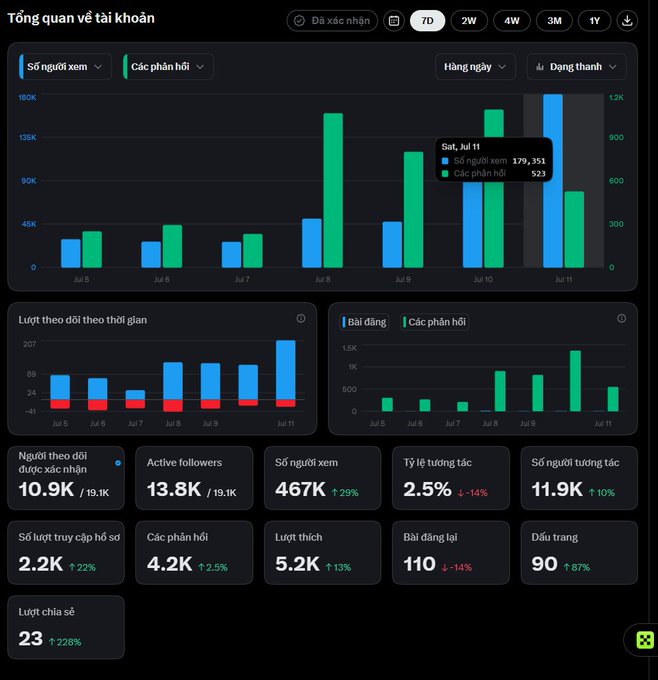Click the 179,351 value in tooltip

pyautogui.click(x=529, y=161)
